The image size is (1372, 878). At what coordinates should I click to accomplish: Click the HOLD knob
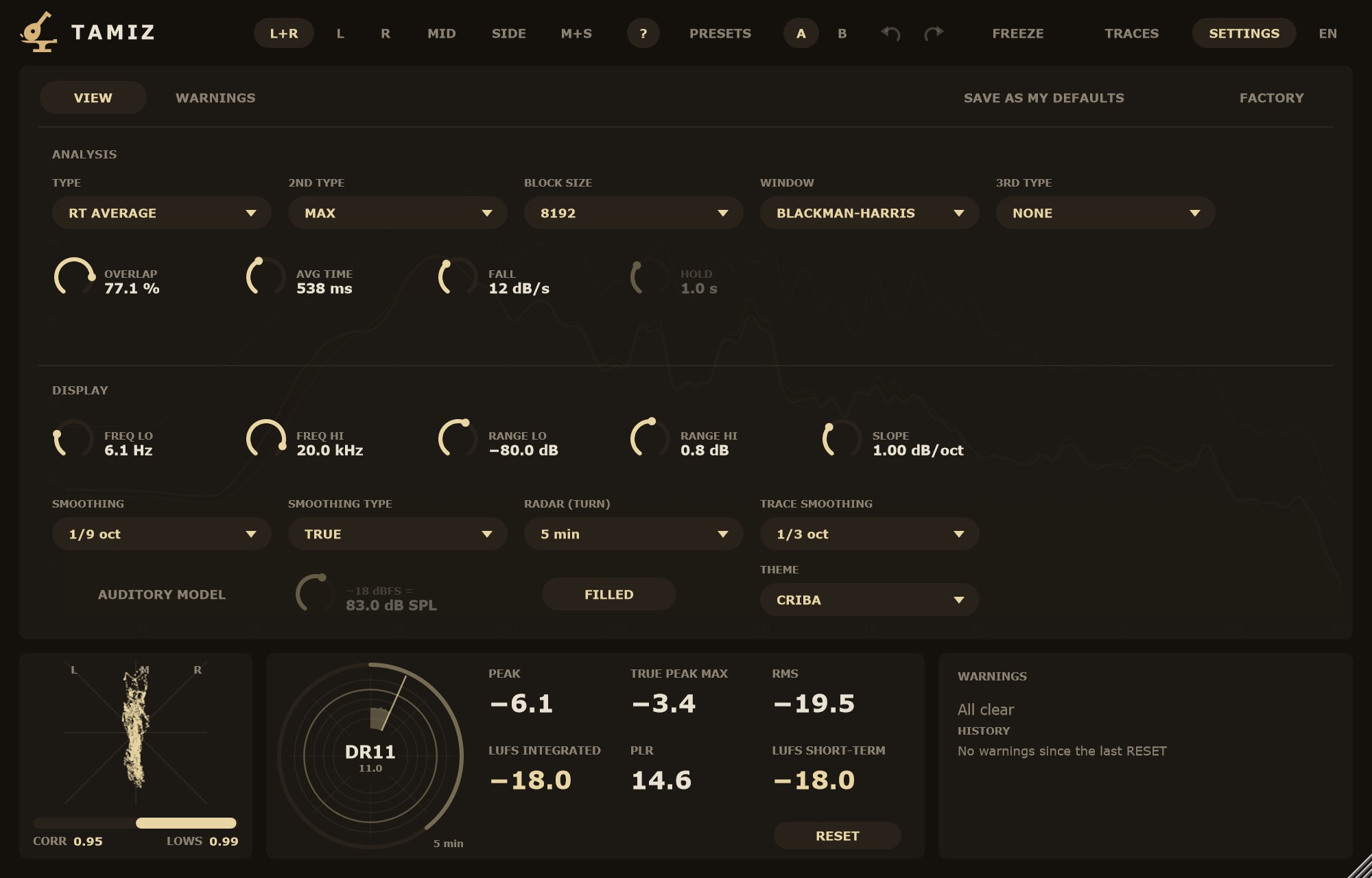tap(650, 277)
